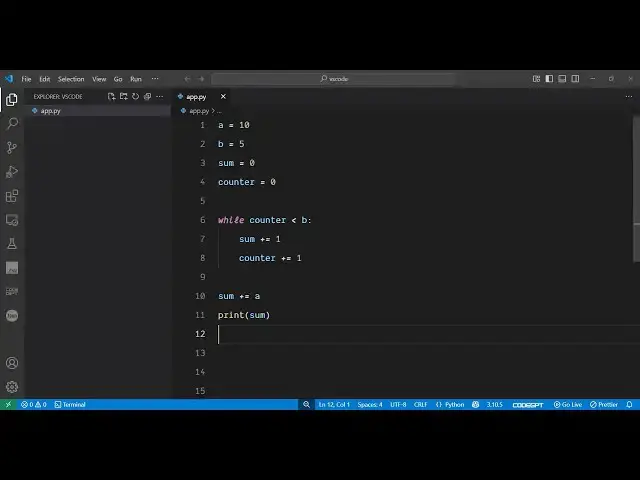
Task: Click on 'counter = 0' code line
Action: coord(247,182)
